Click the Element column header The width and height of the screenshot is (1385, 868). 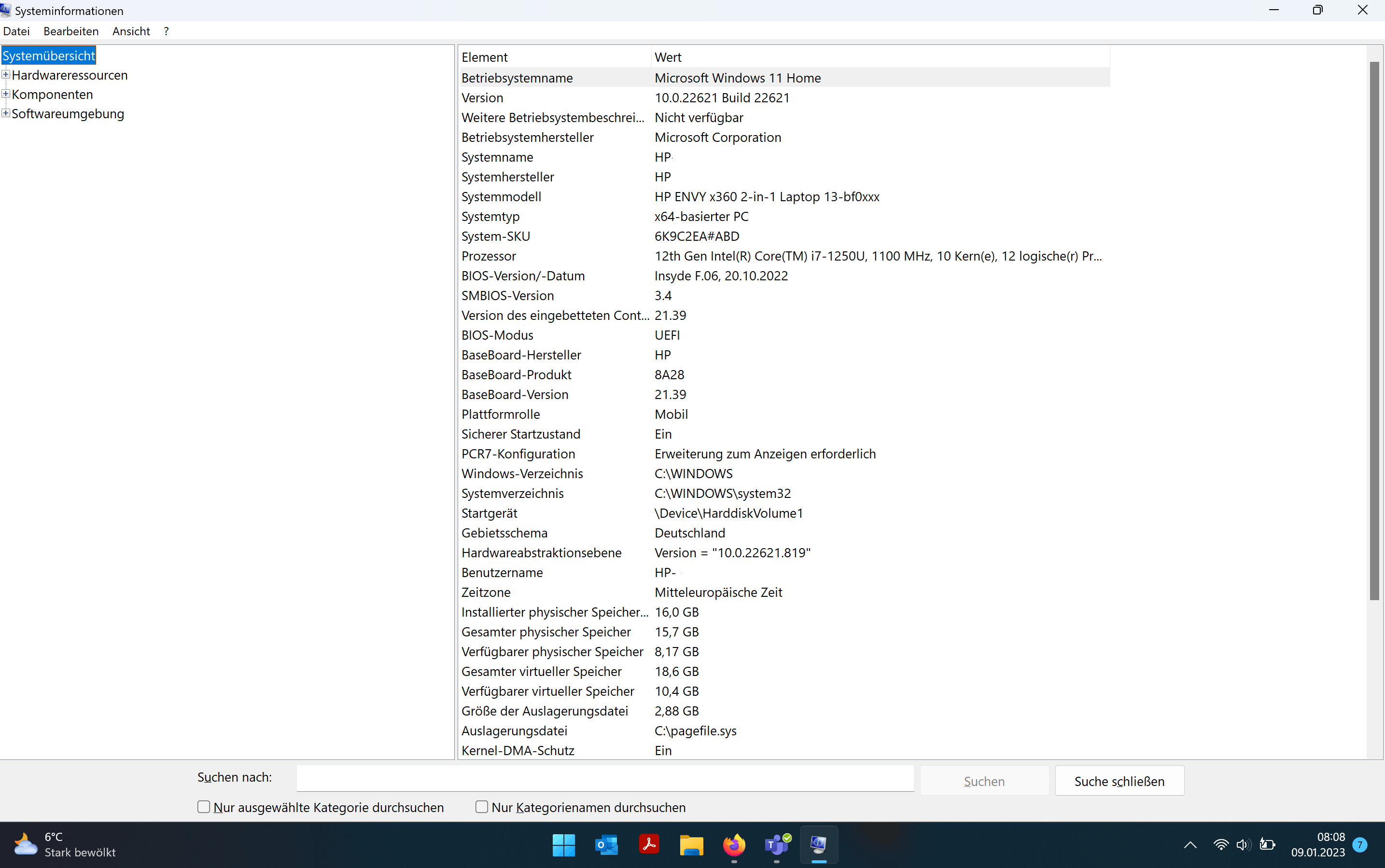[x=555, y=57]
